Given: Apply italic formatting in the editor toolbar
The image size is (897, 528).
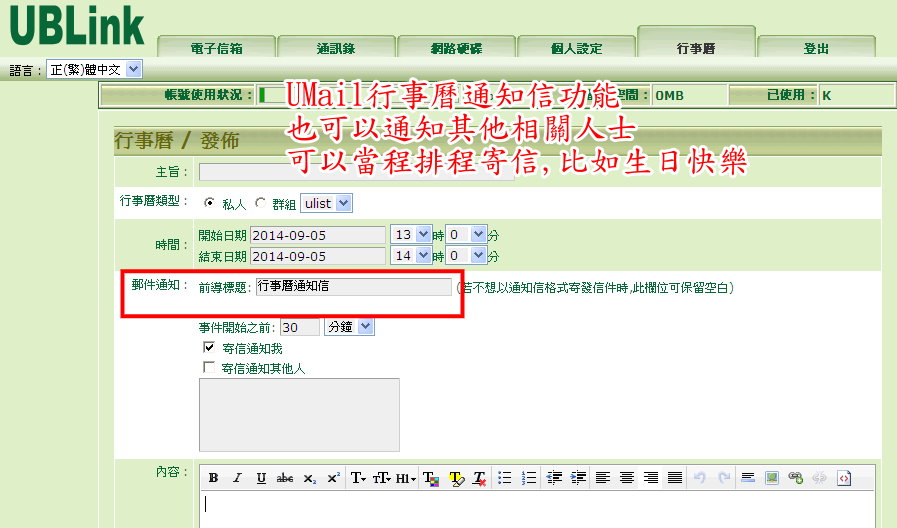Looking at the screenshot, I should (x=237, y=478).
